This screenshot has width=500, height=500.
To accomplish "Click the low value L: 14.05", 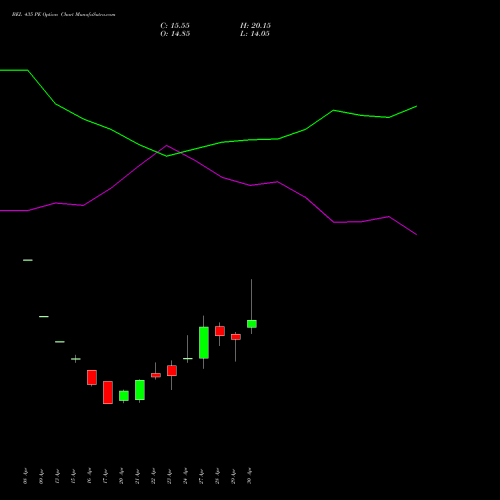I will [255, 34].
